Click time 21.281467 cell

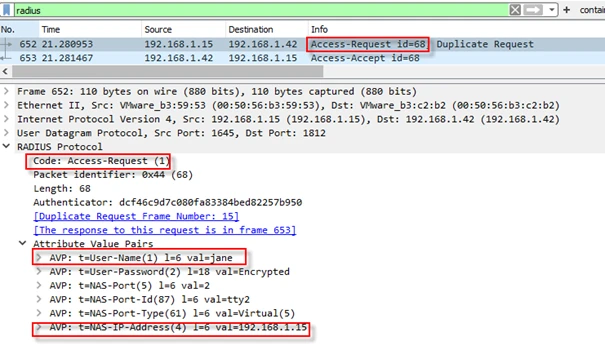[67, 58]
